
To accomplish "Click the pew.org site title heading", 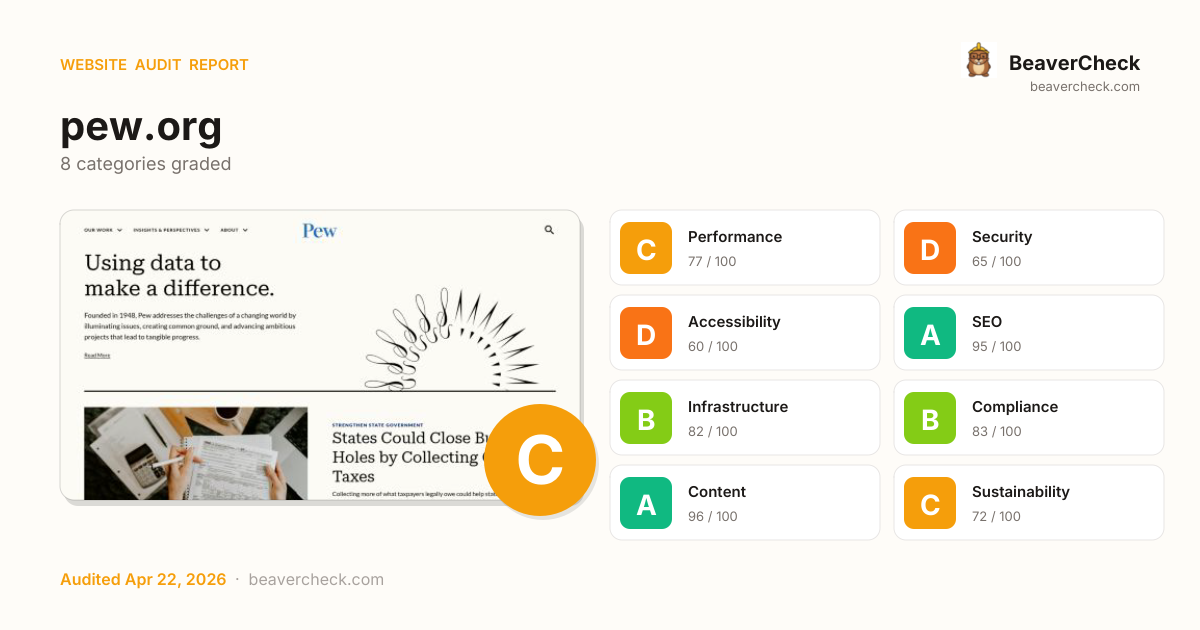I will point(141,127).
